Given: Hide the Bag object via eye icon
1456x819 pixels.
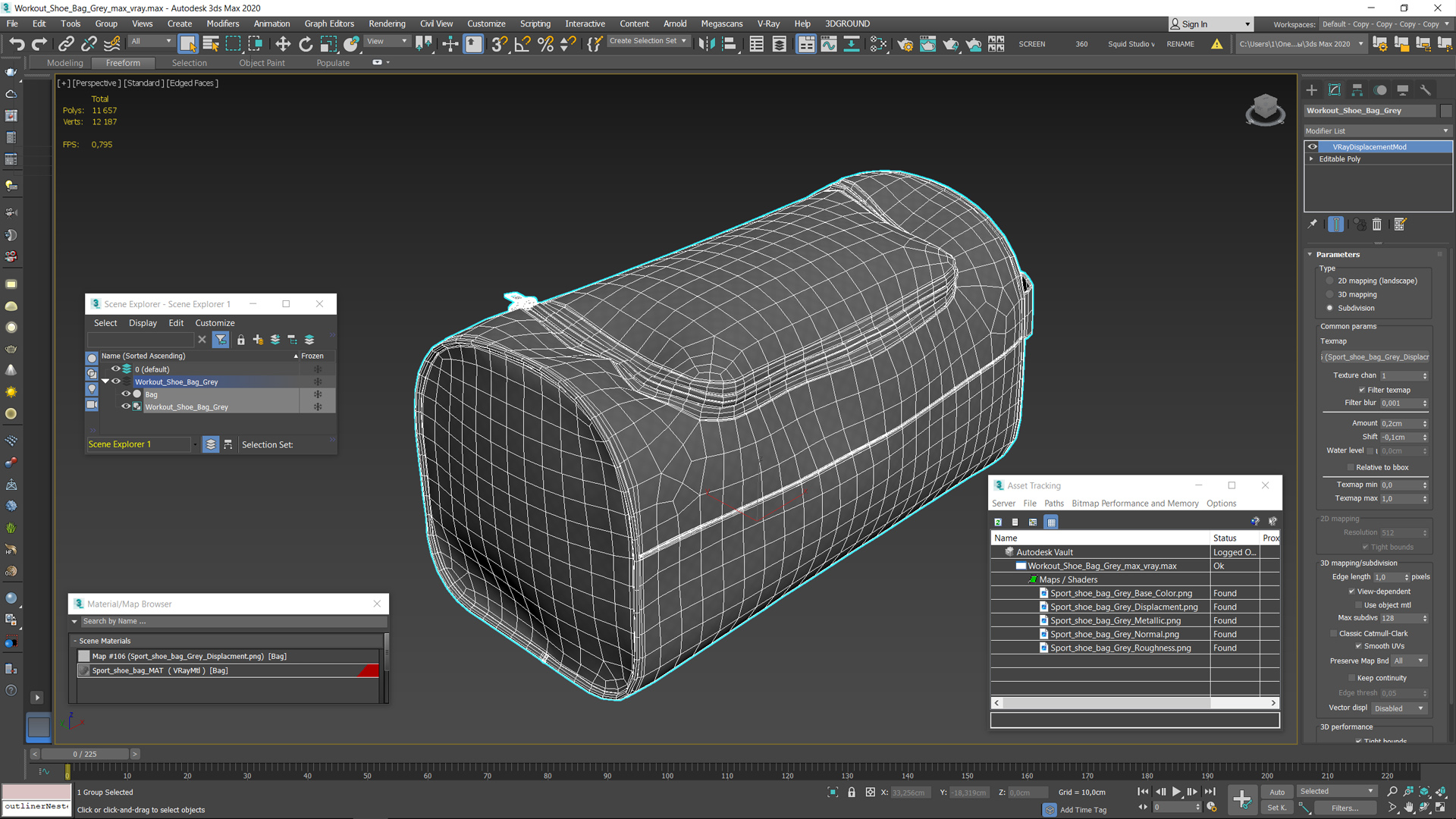Looking at the screenshot, I should coord(126,394).
